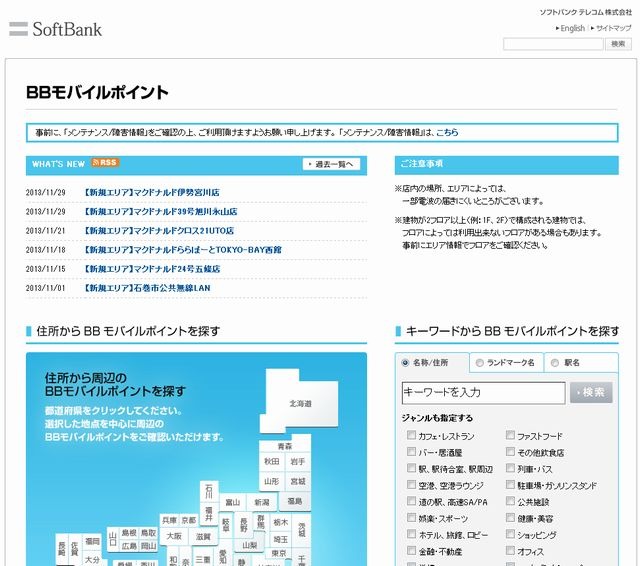
Task: Select 広島 prefecture on the map
Action: tap(129, 546)
